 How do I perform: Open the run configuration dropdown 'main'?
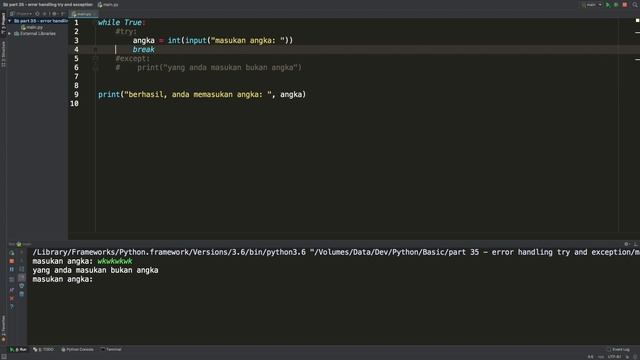[591, 5]
